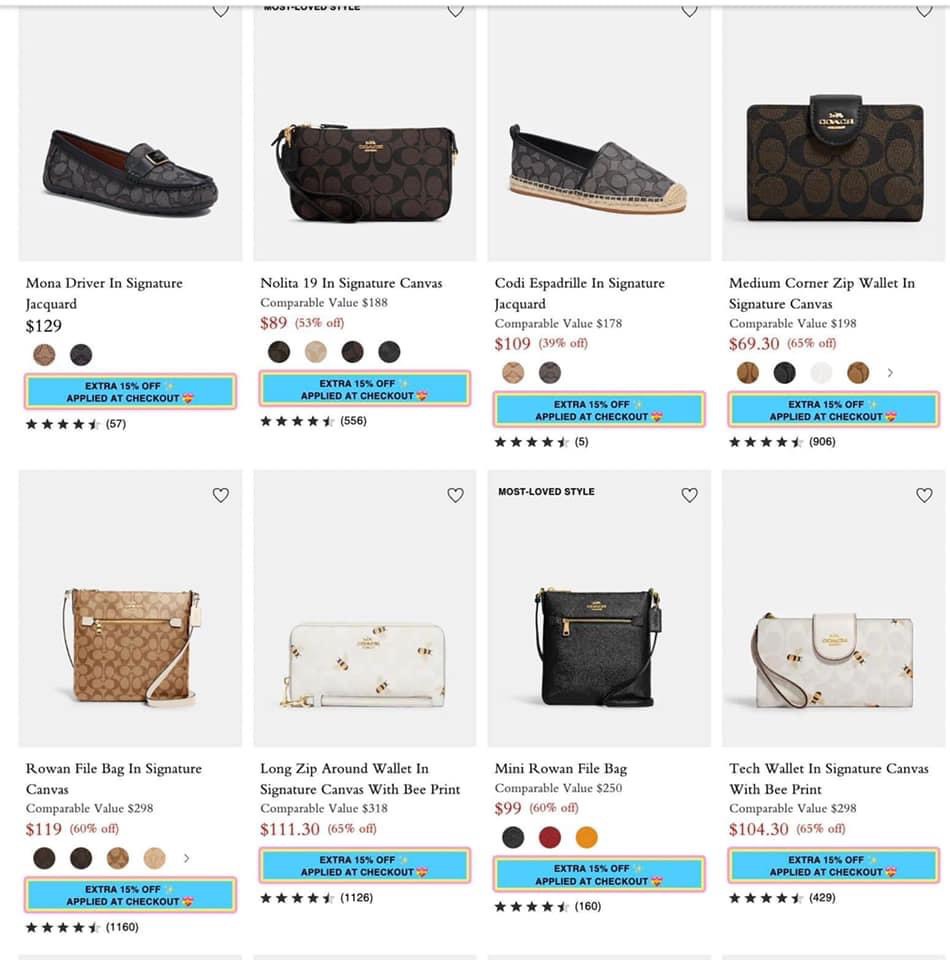
Task: Open the Nolita 19 In Signature Canvas title link
Action: (351, 283)
